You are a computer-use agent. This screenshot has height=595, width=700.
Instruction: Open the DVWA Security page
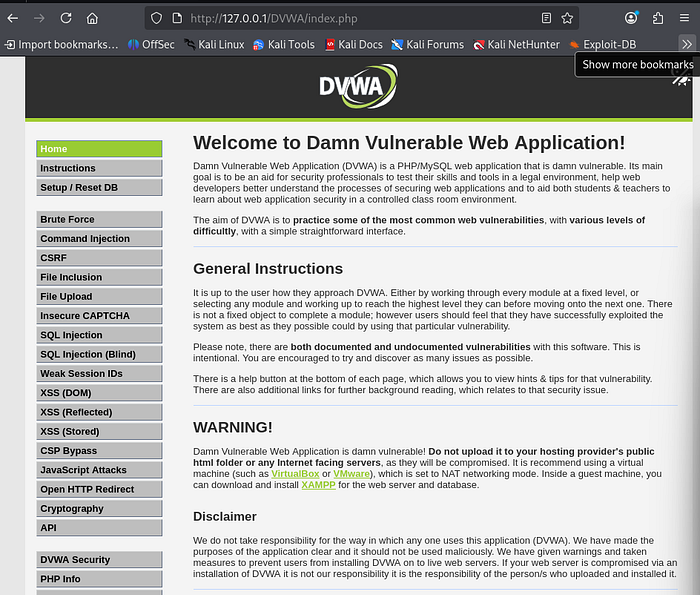pos(99,559)
